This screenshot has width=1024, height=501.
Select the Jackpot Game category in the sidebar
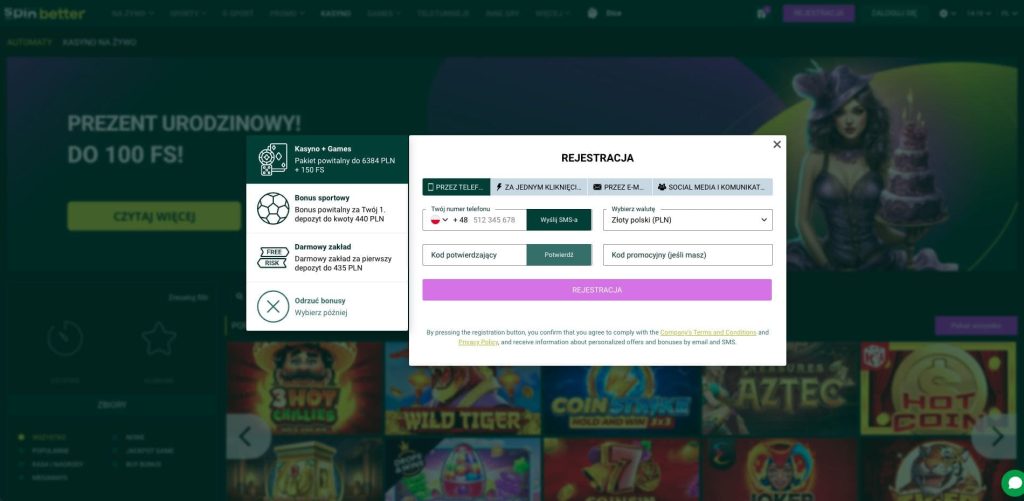149,451
